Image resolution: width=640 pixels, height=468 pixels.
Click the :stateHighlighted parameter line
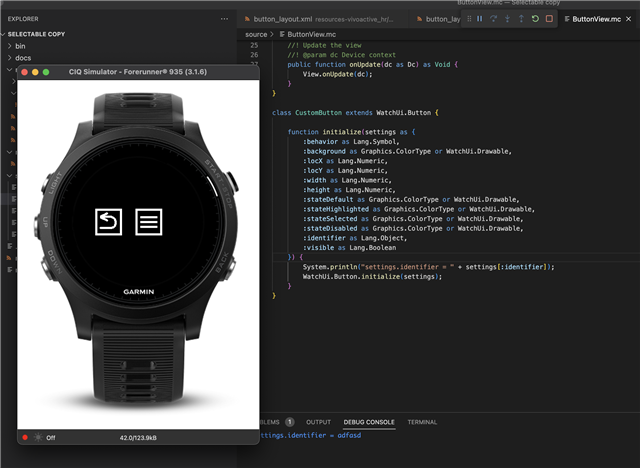click(x=419, y=209)
